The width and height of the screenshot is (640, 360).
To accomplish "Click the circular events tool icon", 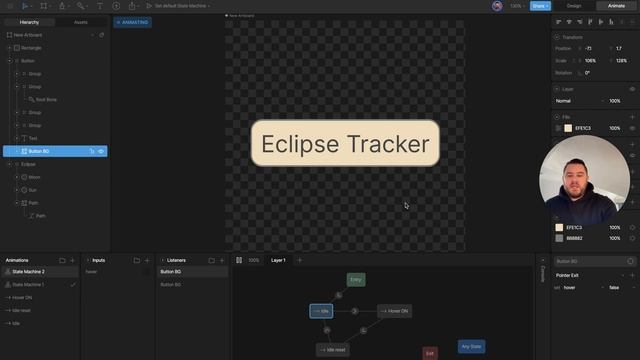I will click(116, 6).
